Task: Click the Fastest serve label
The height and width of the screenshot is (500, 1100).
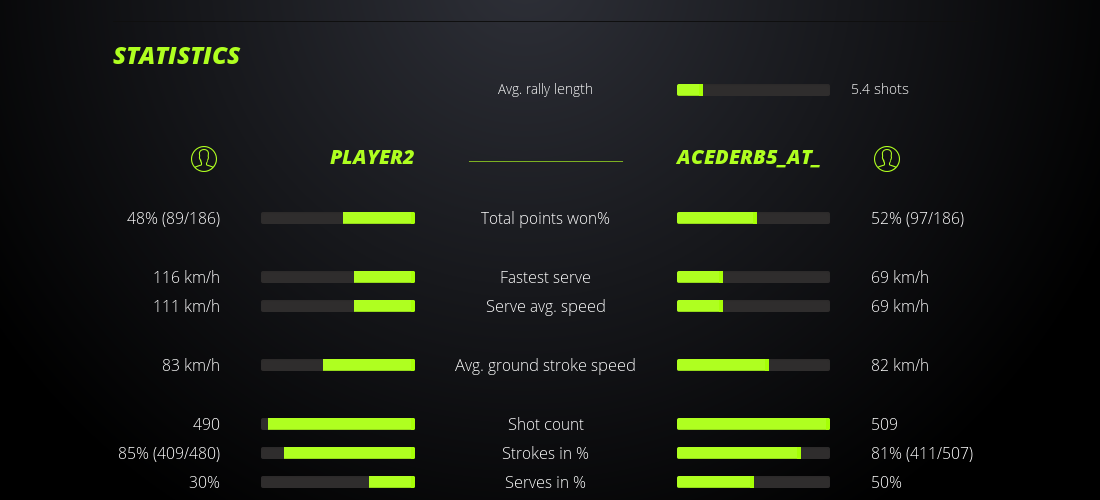Action: (545, 277)
